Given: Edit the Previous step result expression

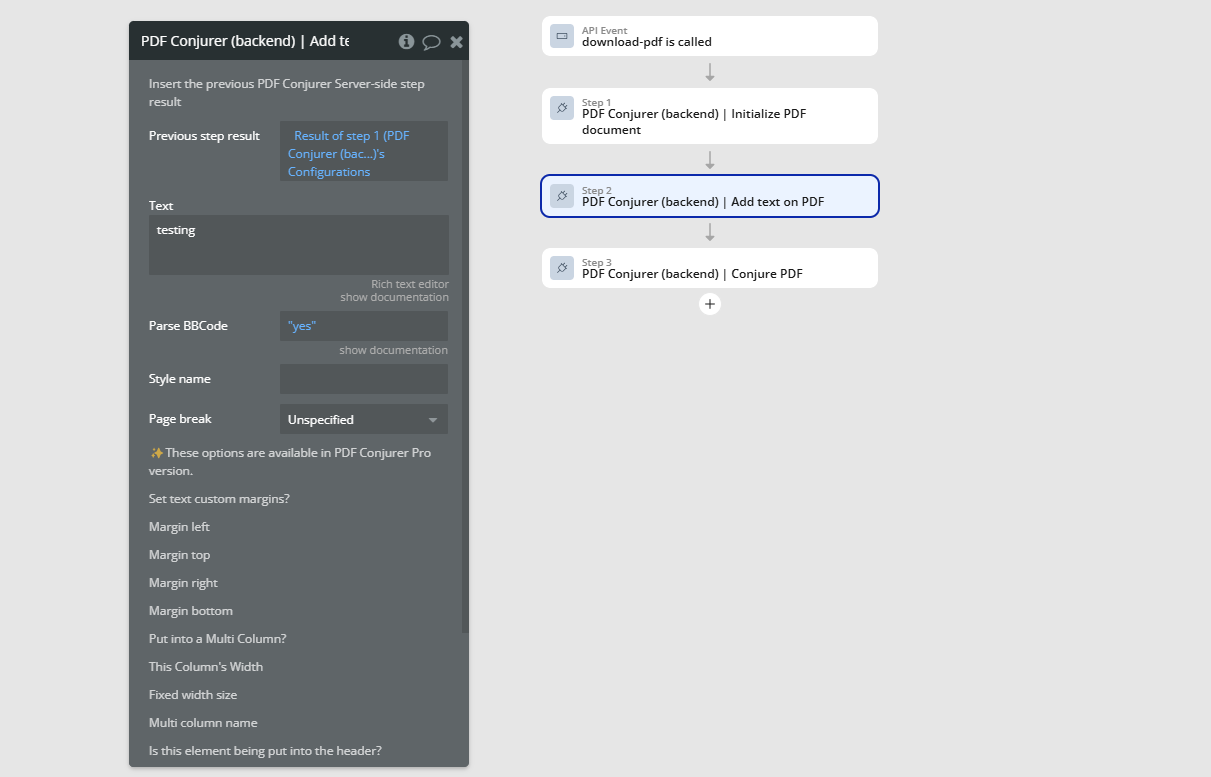Looking at the screenshot, I should (x=364, y=152).
